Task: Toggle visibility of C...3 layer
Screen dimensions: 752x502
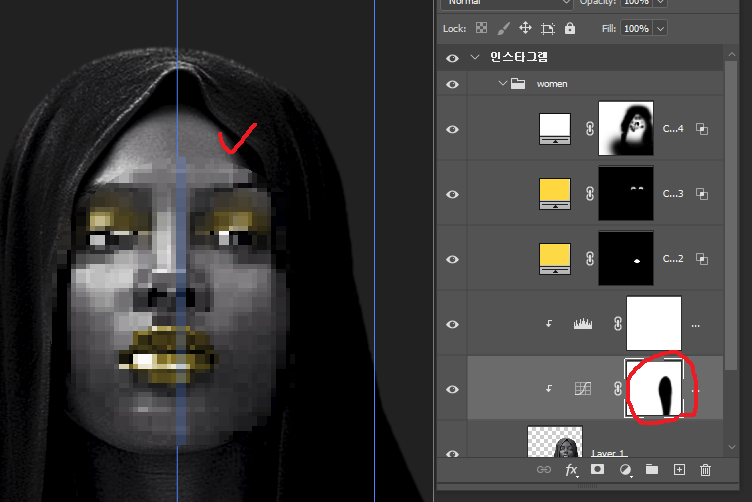Action: point(452,194)
